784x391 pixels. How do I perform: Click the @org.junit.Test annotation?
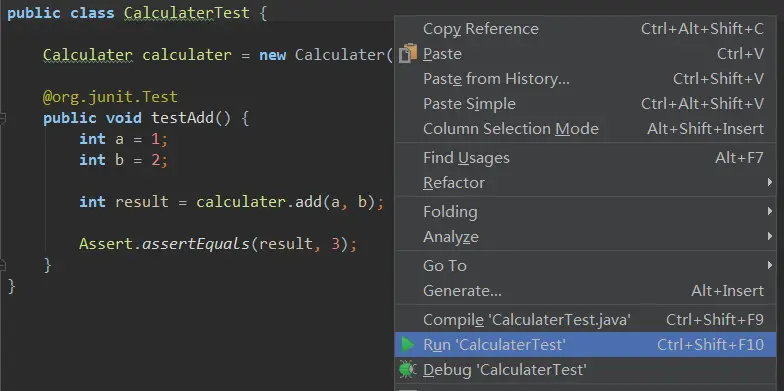tap(110, 96)
